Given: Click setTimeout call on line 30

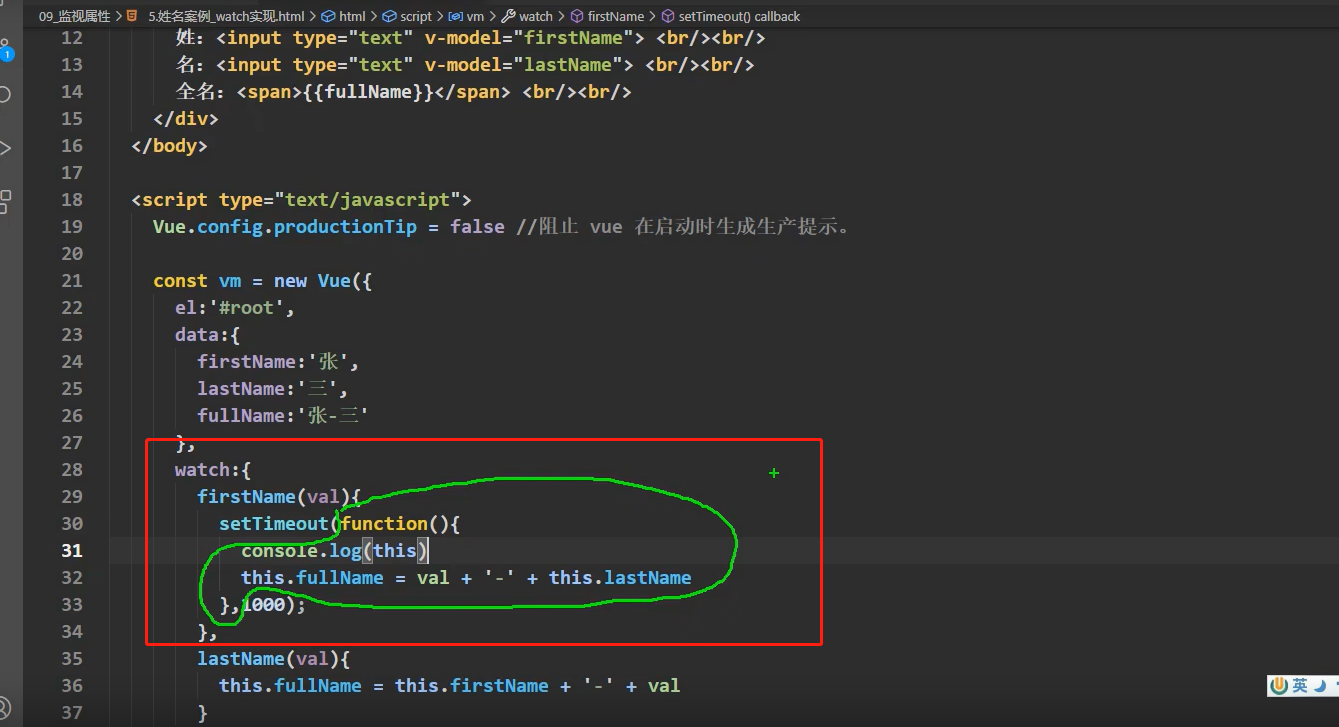Looking at the screenshot, I should tap(274, 524).
